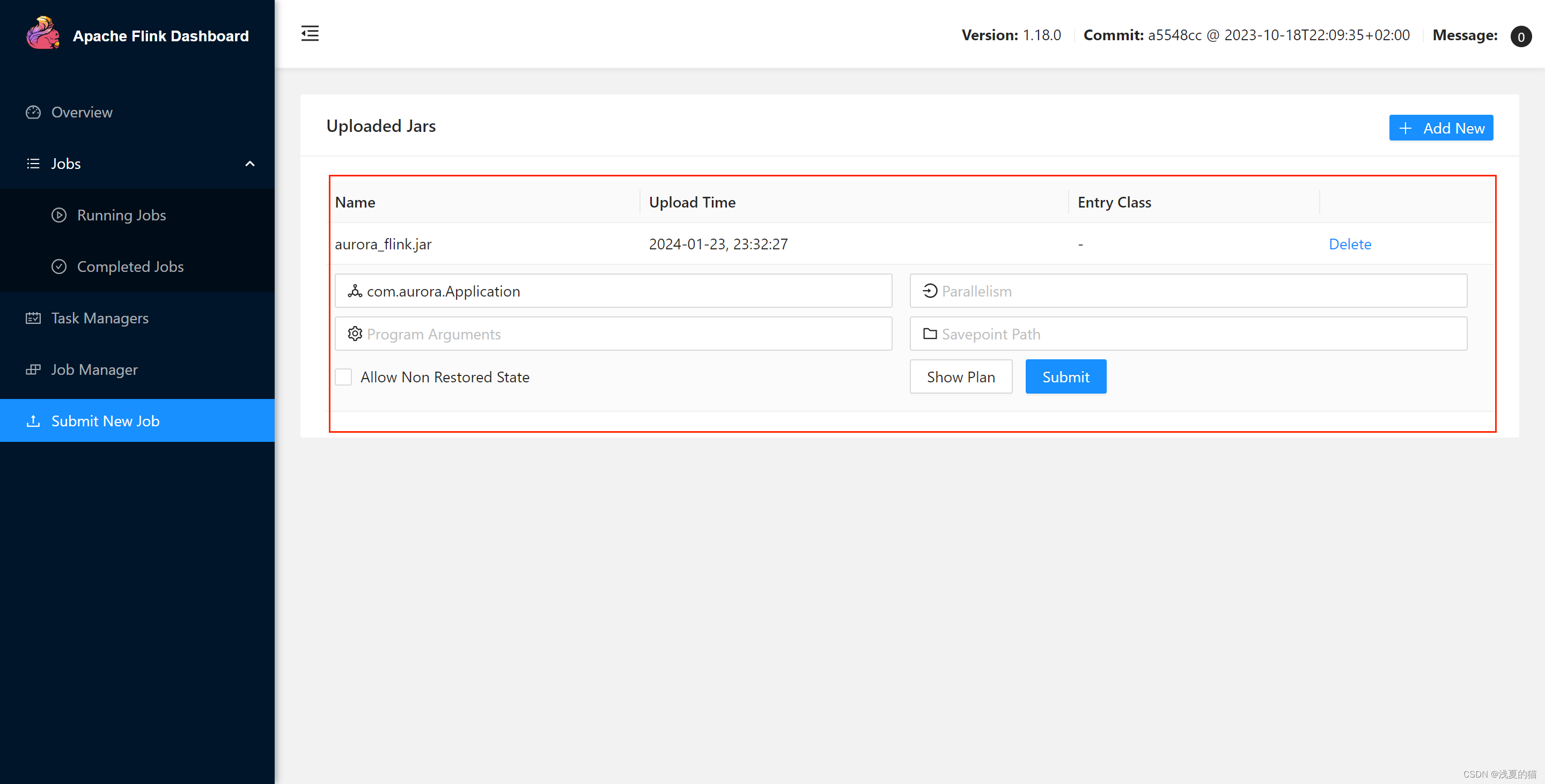Click the Job Manager grid icon
Screen dimensions: 1545x784
32,369
